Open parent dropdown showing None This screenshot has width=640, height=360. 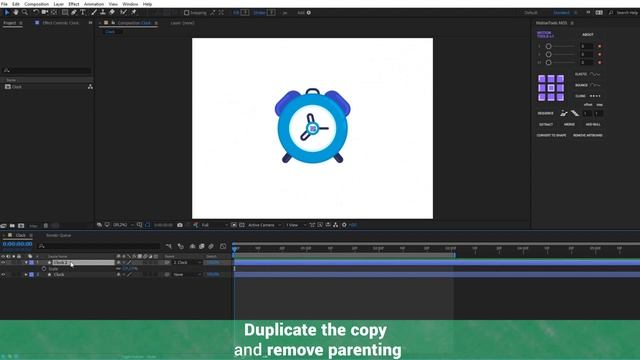pyautogui.click(x=187, y=275)
